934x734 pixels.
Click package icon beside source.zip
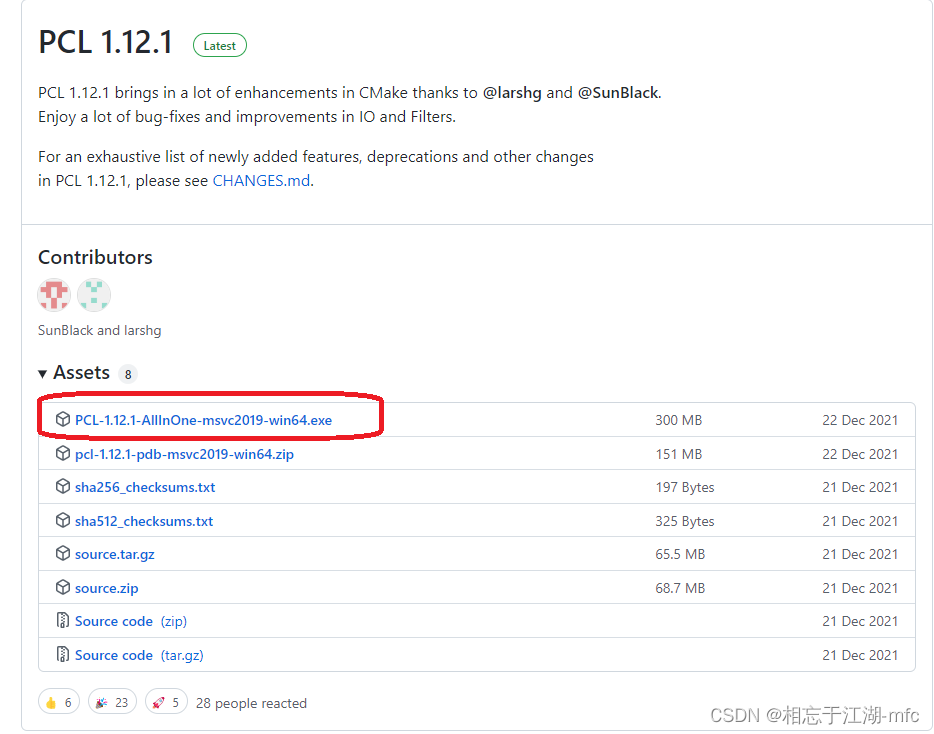[63, 588]
